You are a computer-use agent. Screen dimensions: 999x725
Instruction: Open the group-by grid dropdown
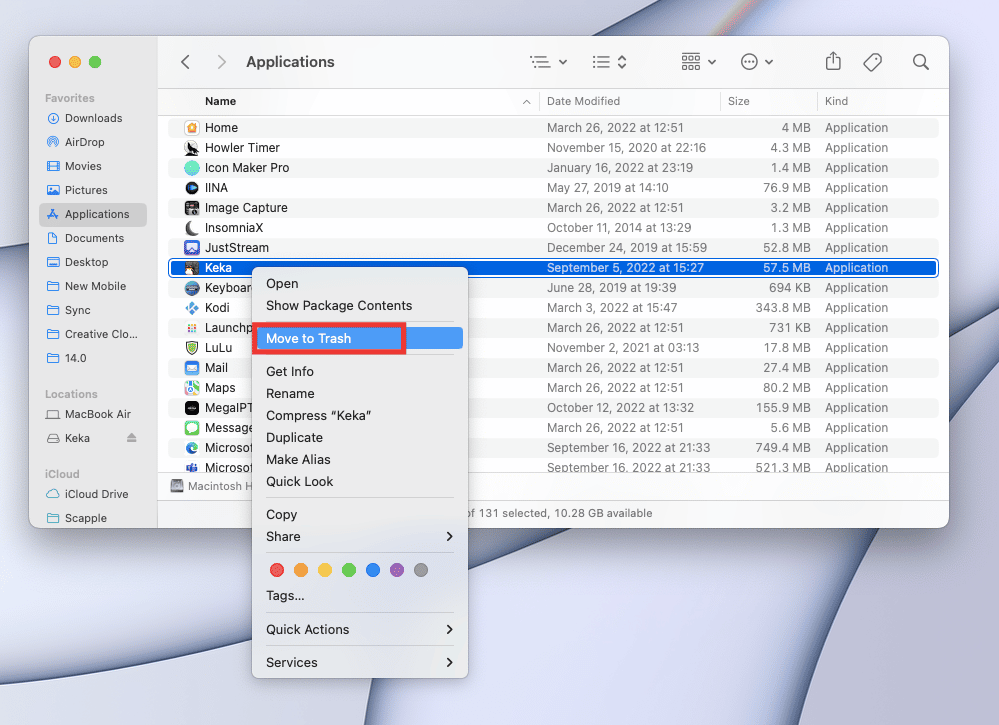coord(698,62)
